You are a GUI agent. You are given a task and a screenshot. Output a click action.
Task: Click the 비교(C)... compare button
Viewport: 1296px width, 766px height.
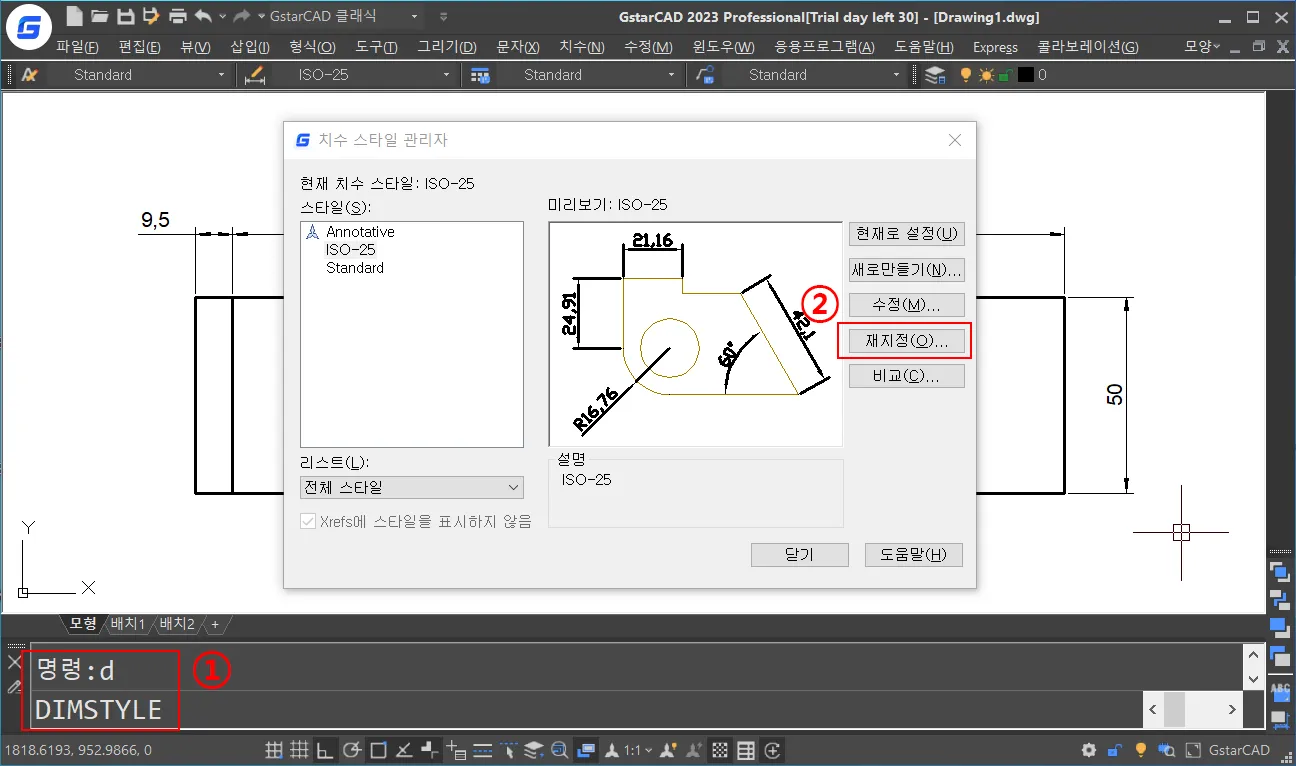tap(906, 376)
